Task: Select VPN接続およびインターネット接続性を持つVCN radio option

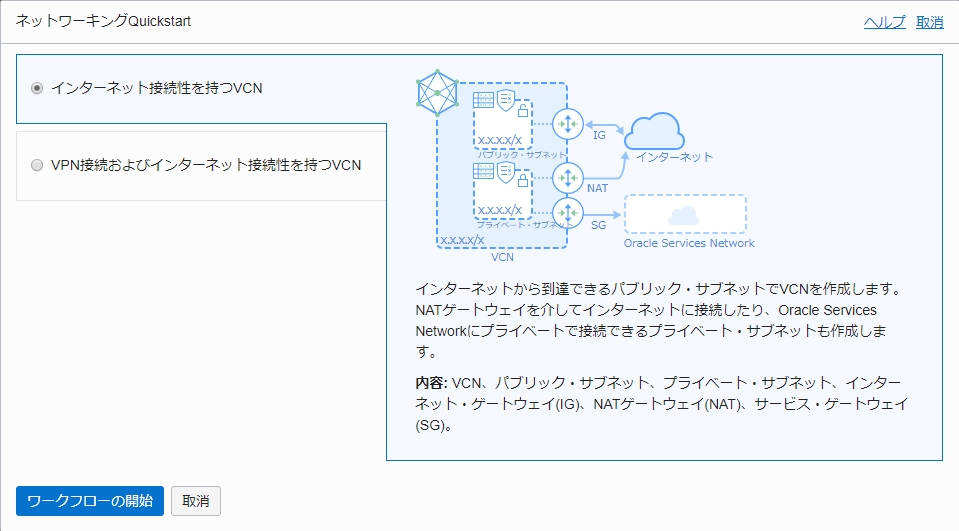Action: pos(37,165)
